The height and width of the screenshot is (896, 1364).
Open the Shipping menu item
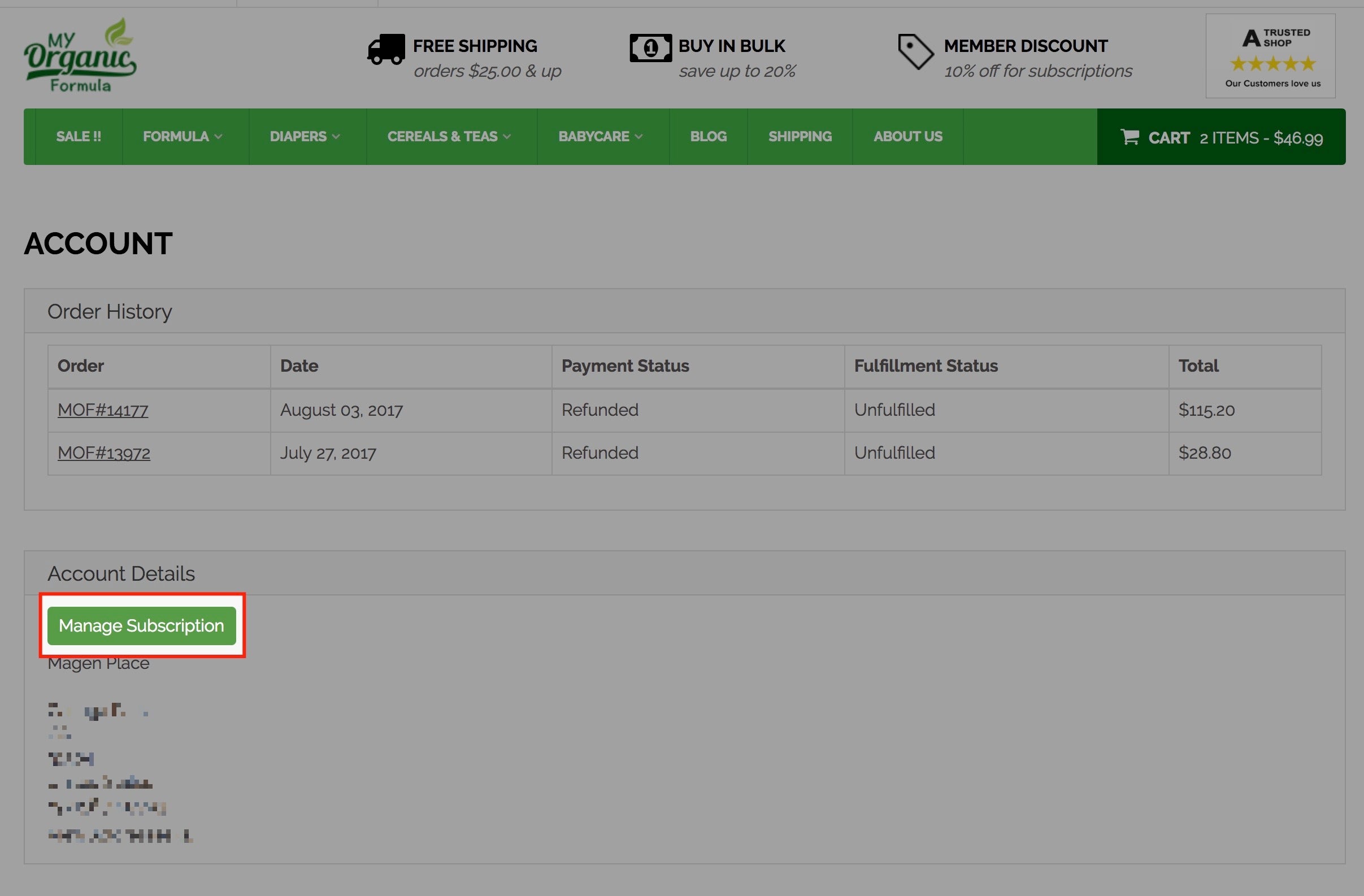(x=800, y=136)
